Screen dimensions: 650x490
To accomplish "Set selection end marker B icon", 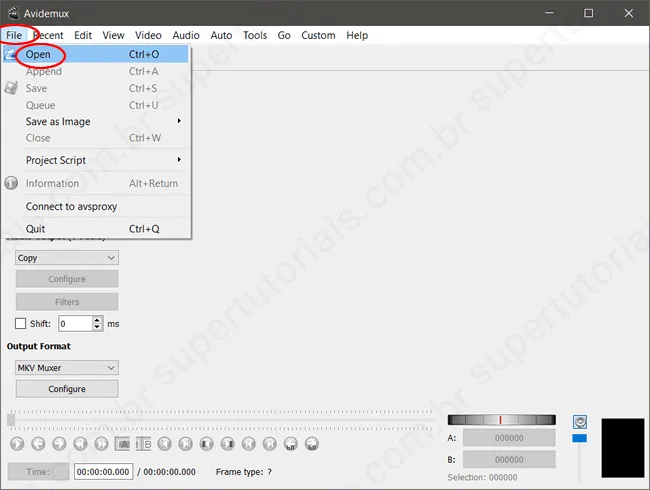I will pos(144,443).
